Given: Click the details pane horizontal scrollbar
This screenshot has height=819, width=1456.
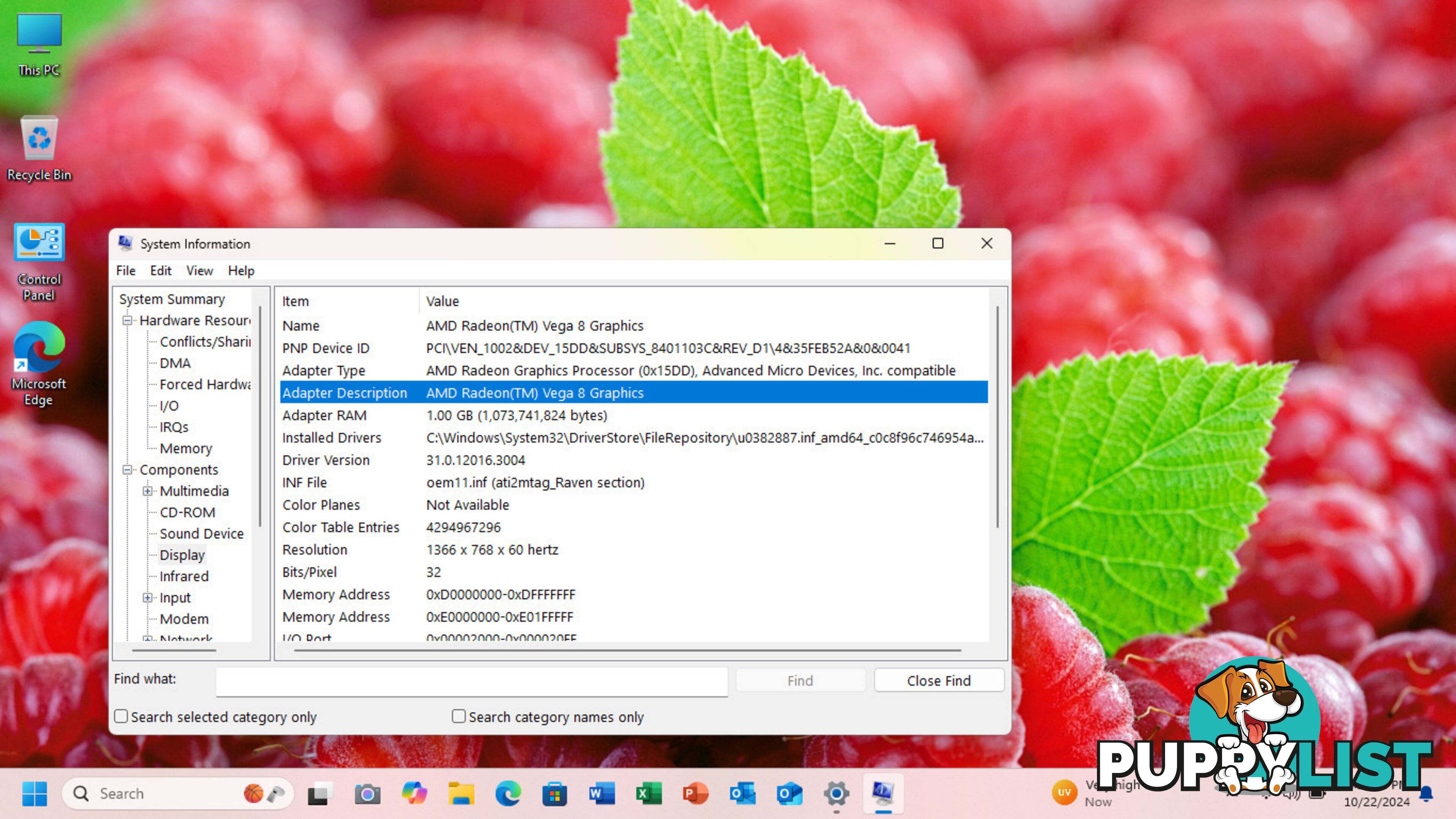Looking at the screenshot, I should click(628, 651).
